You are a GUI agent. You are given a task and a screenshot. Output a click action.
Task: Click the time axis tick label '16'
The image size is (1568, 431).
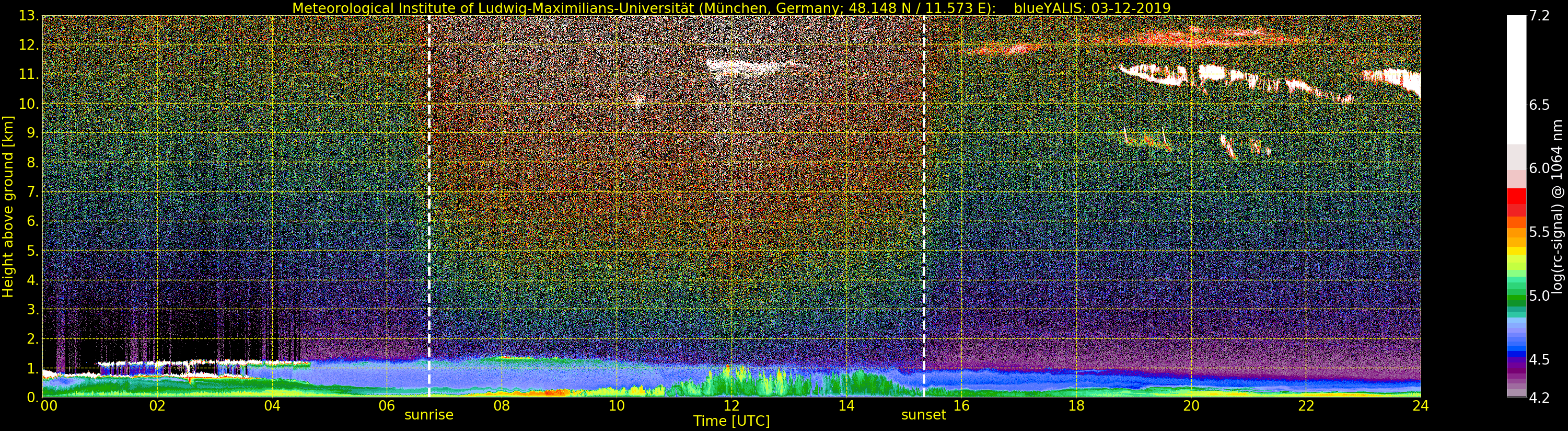point(961,406)
